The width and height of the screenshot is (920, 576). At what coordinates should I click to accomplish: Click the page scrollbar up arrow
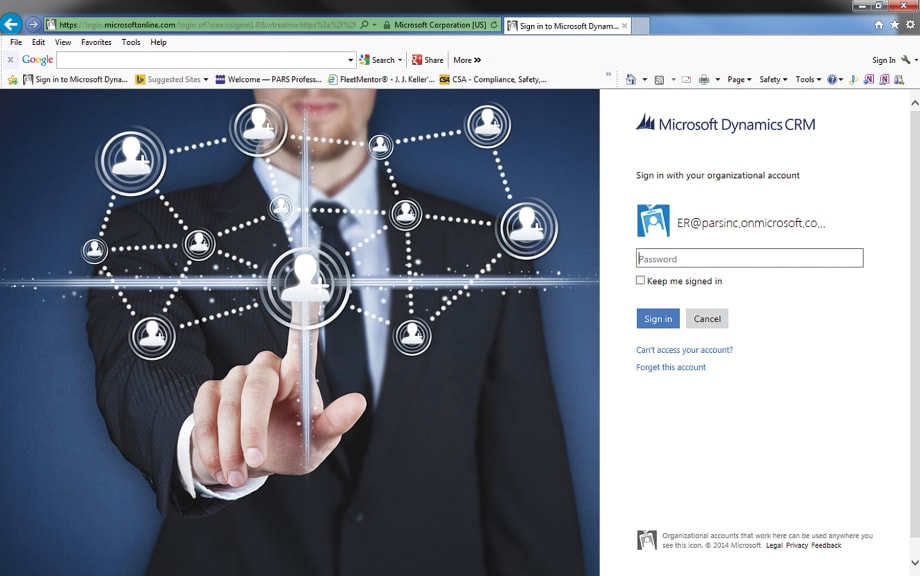tap(915, 103)
